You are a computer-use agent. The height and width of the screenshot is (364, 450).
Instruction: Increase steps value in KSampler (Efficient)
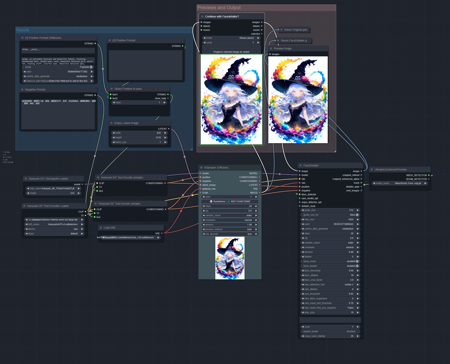pos(256,206)
